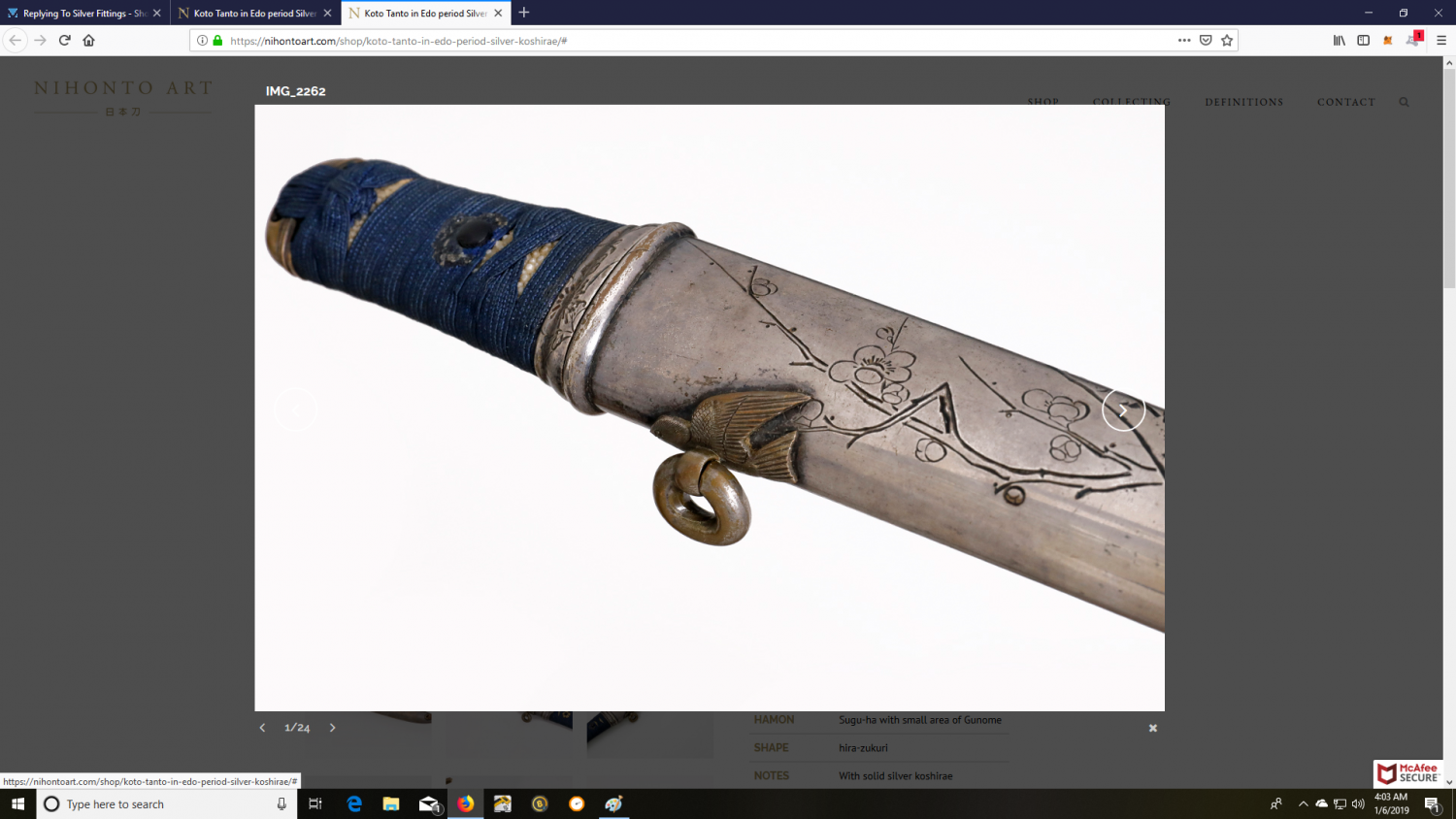Open the Action Center notifications
Image resolution: width=1456 pixels, height=819 pixels.
point(1433,803)
